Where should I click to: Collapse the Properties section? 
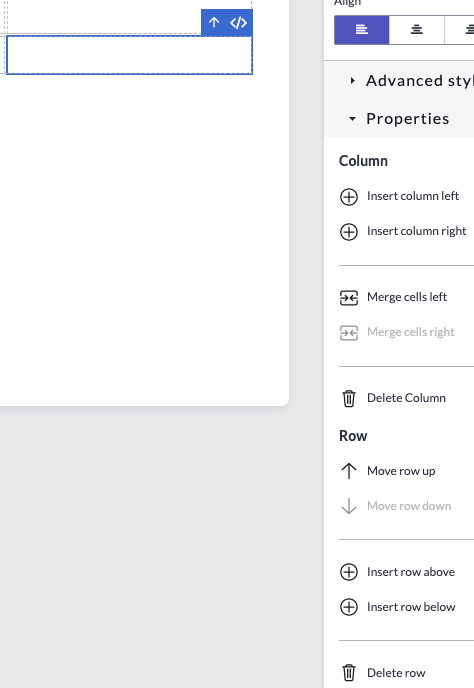click(x=399, y=118)
